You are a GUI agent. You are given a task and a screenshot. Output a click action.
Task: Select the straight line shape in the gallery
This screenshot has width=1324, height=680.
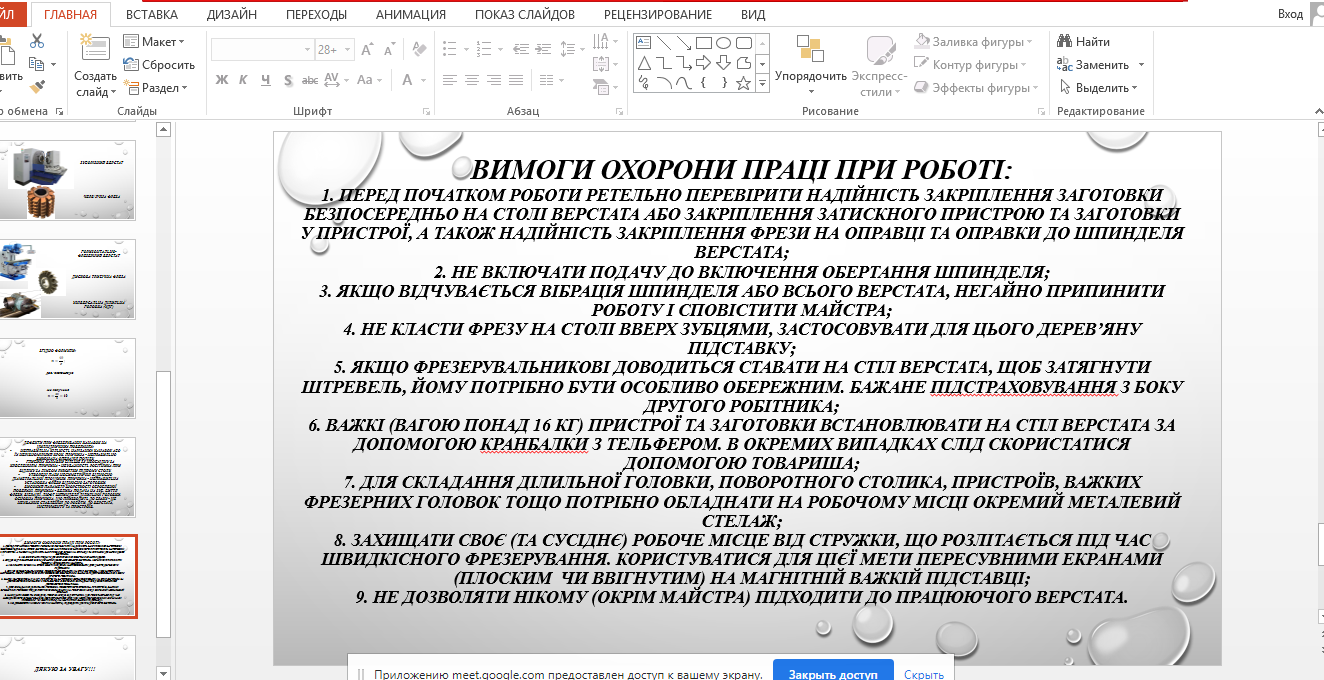pyautogui.click(x=664, y=43)
